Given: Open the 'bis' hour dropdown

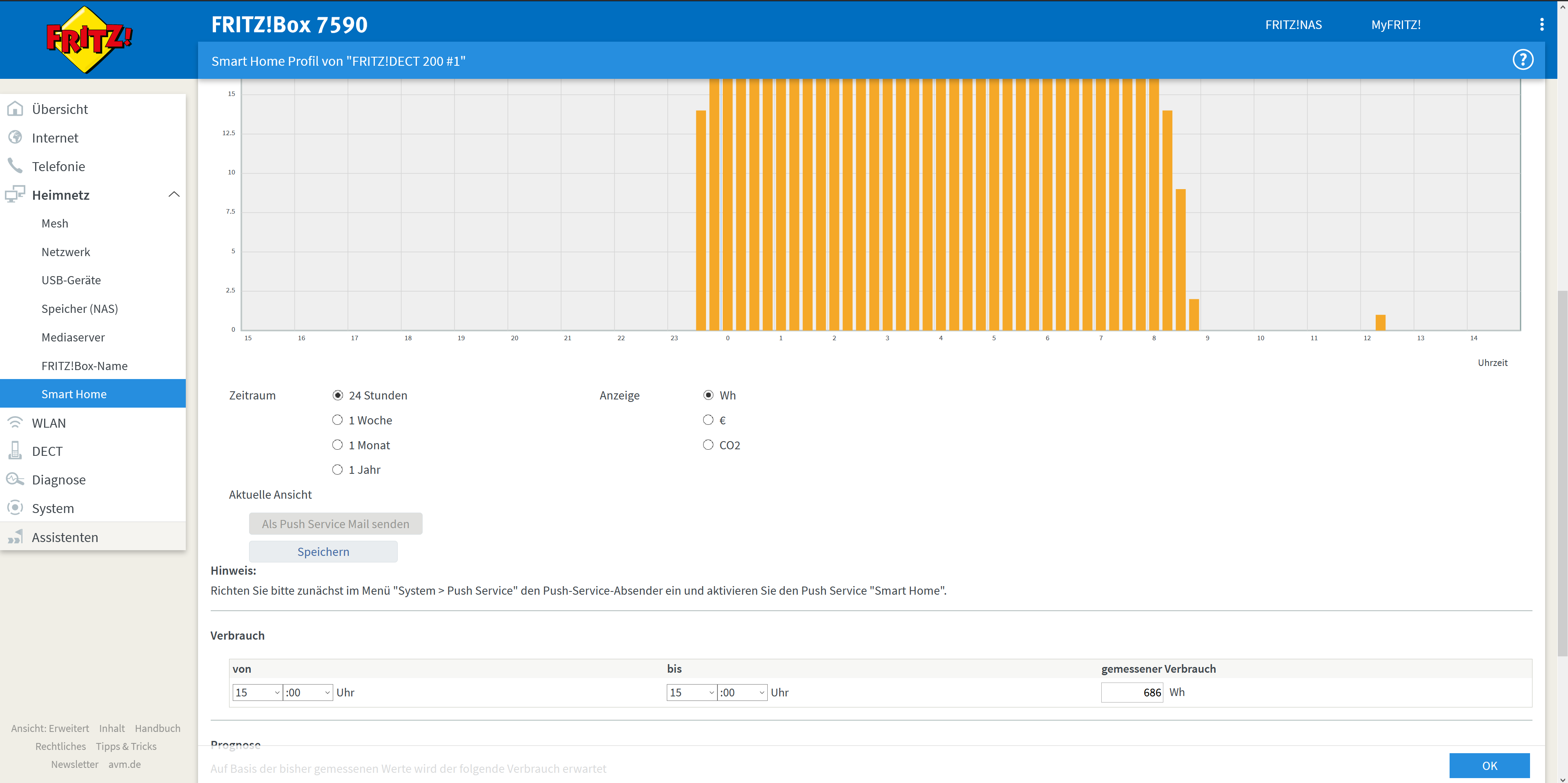Looking at the screenshot, I should coord(691,692).
